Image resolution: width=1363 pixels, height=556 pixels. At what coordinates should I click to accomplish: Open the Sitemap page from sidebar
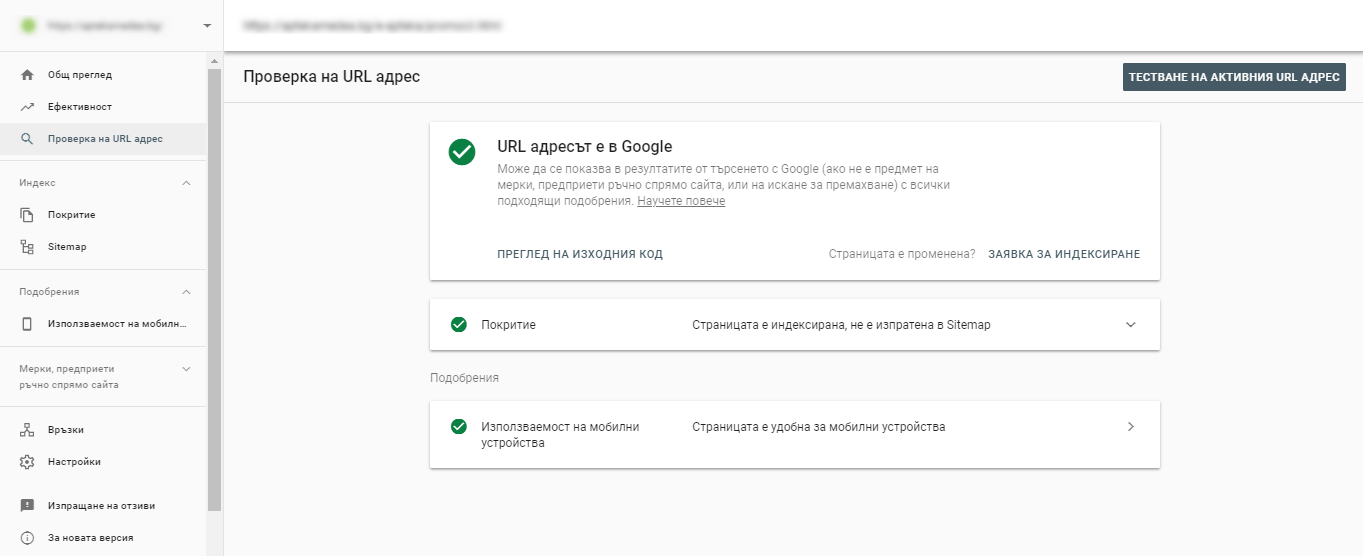[103, 247]
